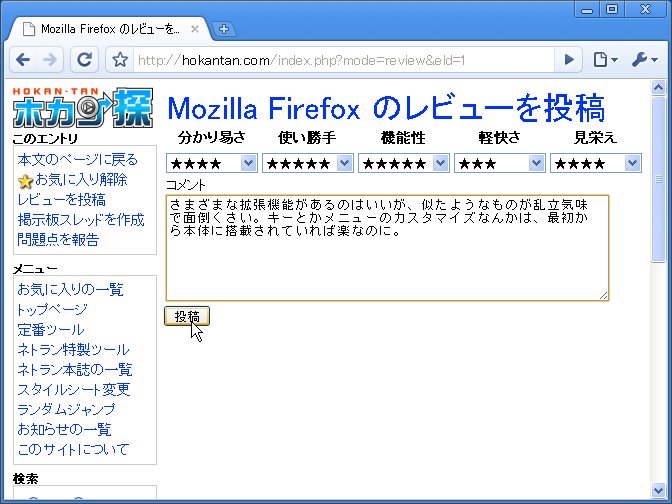The image size is (672, 504).
Task: Open the 分かり易さ rating dropdown
Action: click(212, 163)
